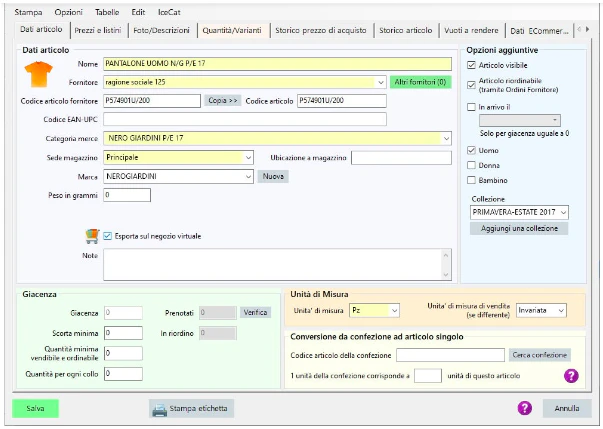Expand the Marca dropdown

(248, 176)
